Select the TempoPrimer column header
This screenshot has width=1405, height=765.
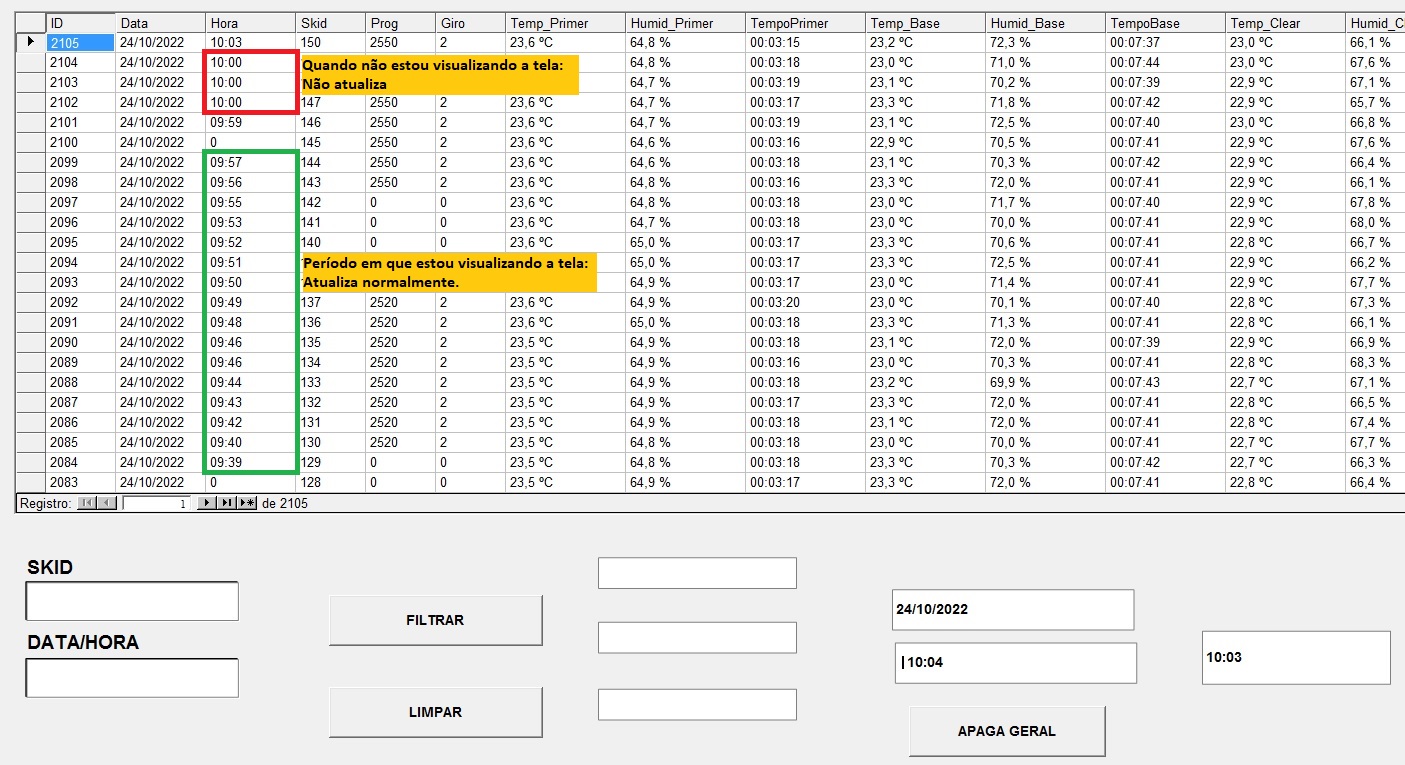805,22
